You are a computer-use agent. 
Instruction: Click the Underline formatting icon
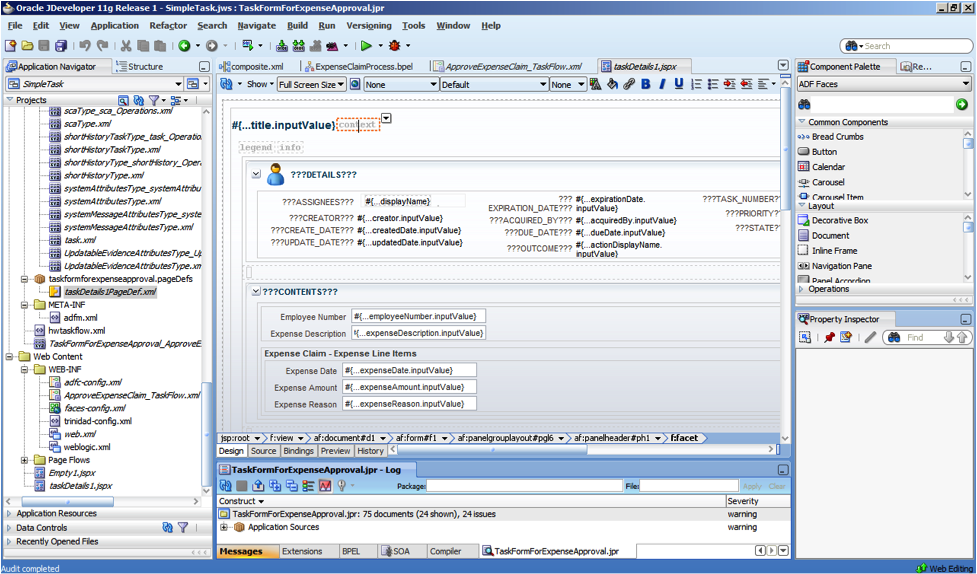679,85
